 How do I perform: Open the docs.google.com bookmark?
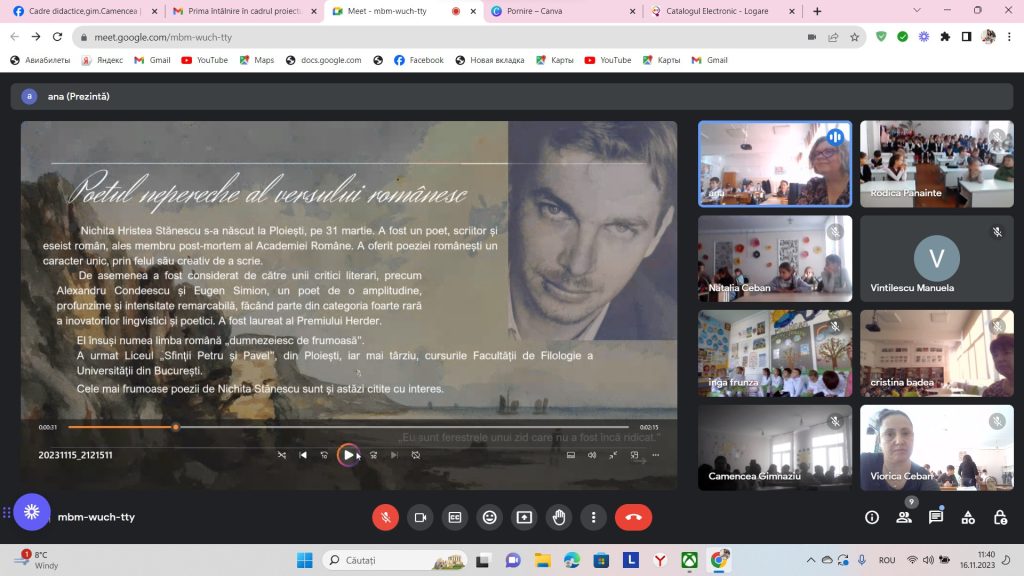(323, 60)
